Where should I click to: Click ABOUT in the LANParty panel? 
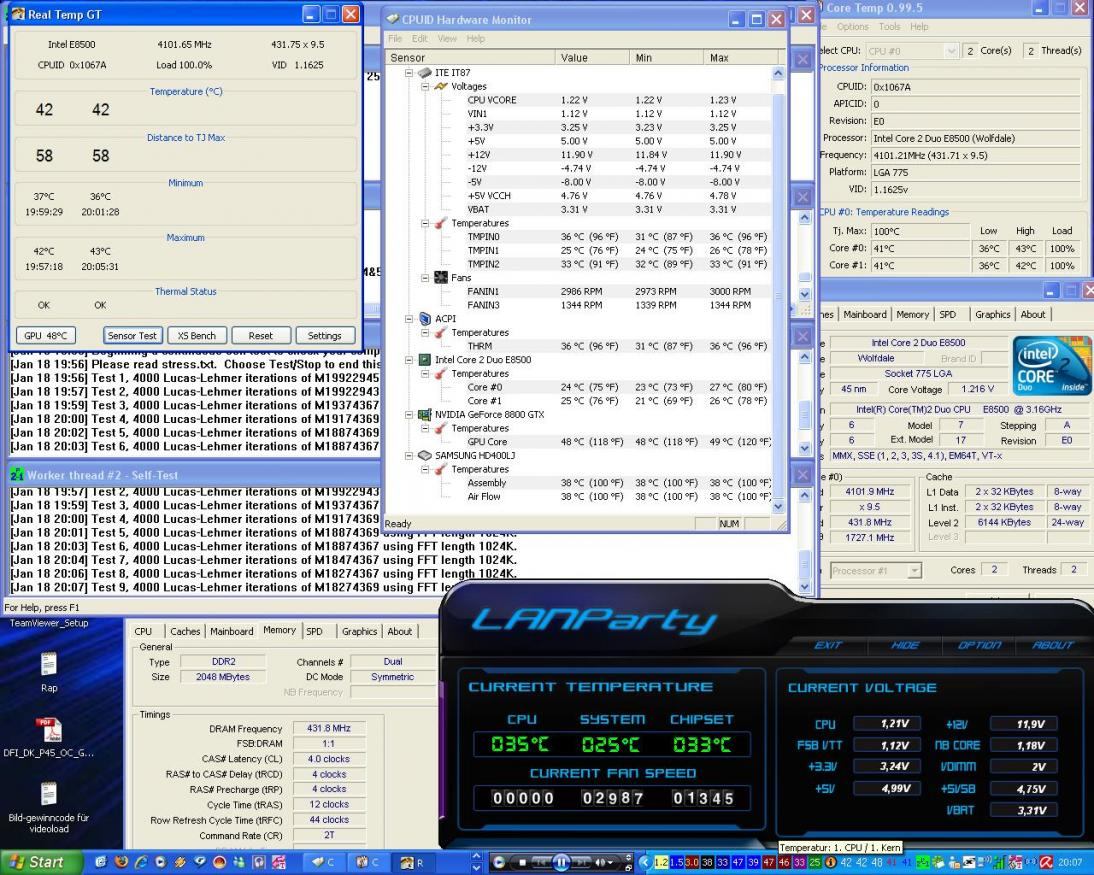pos(1052,645)
